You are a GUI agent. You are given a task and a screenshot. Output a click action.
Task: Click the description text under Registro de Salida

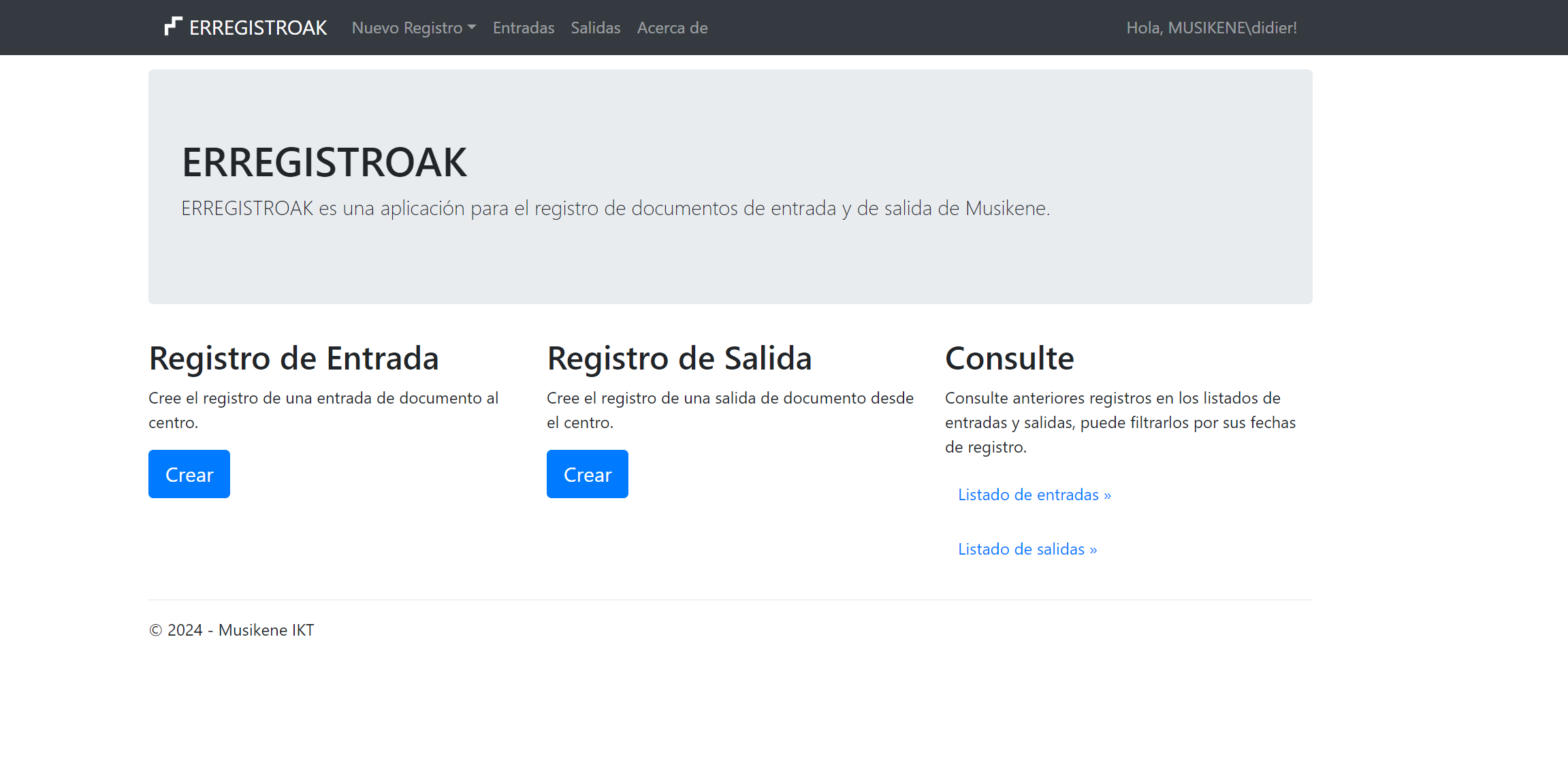(x=729, y=410)
